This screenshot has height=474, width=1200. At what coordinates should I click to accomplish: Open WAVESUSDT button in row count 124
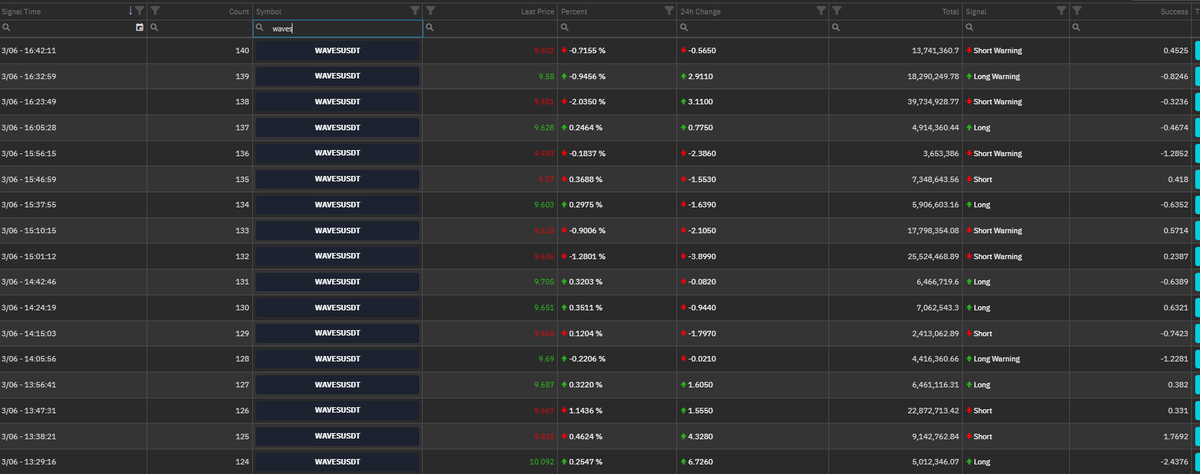(x=337, y=461)
